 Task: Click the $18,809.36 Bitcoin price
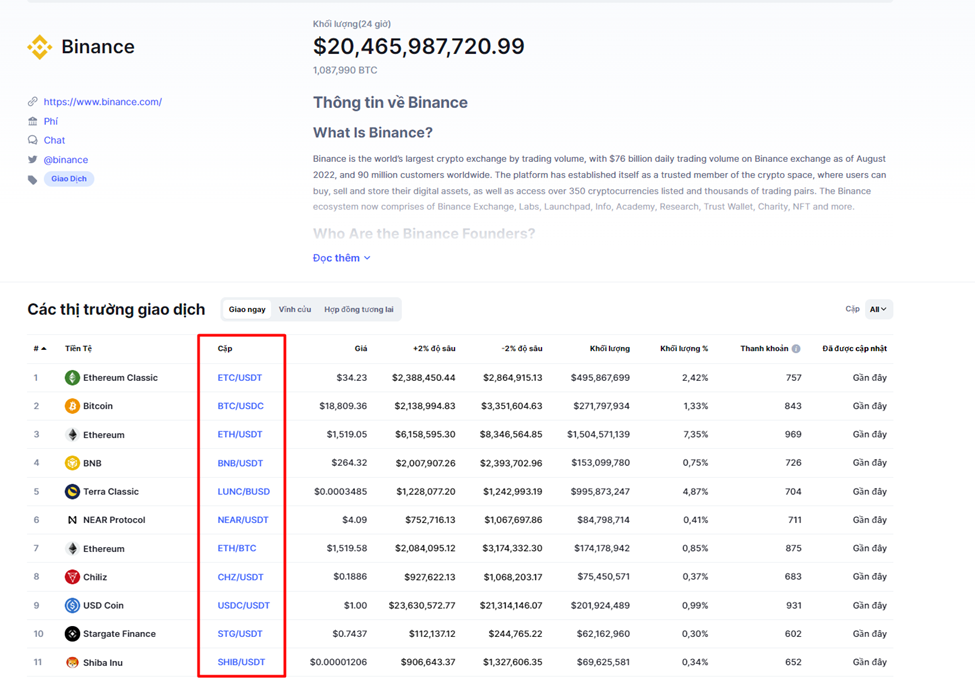pos(343,406)
